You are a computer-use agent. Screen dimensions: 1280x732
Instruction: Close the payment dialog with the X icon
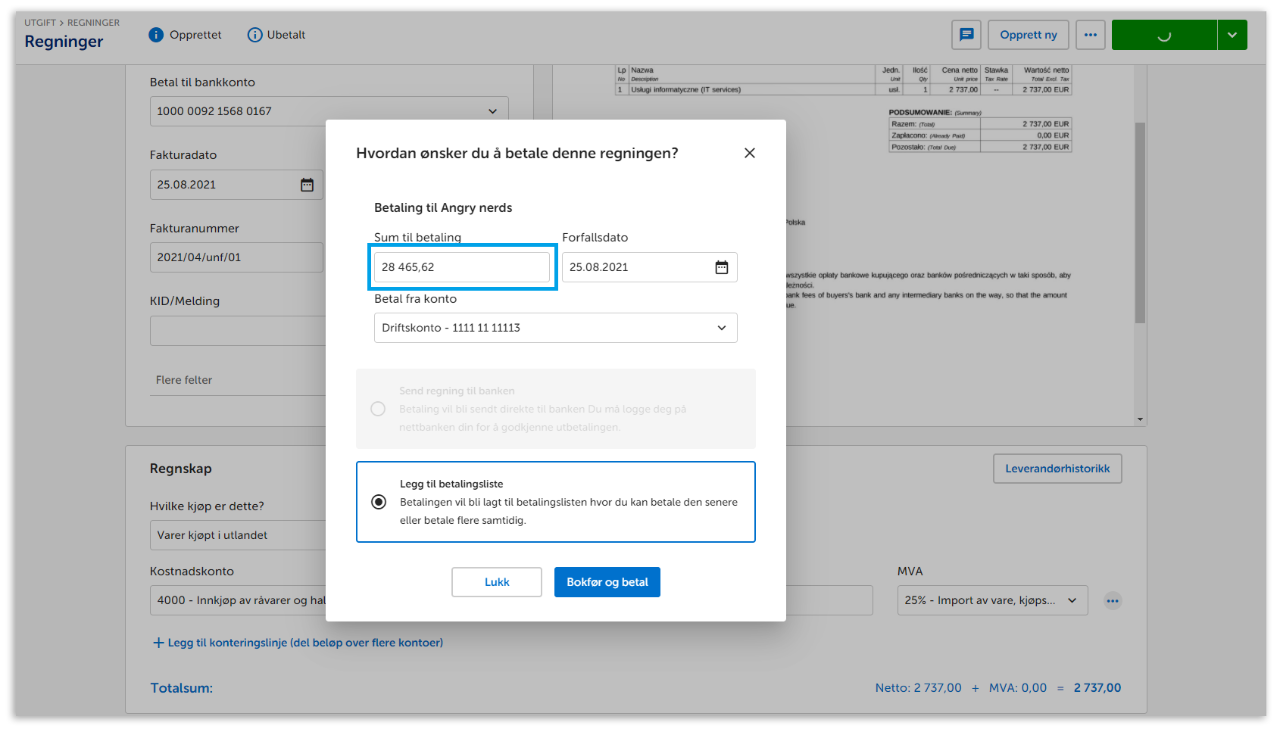[749, 153]
